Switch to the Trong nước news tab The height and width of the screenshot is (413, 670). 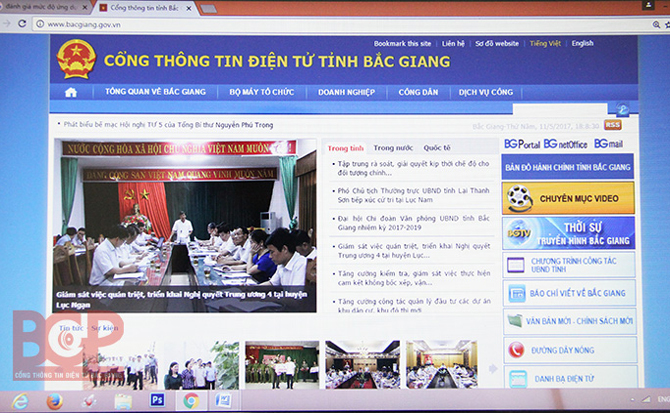point(393,148)
